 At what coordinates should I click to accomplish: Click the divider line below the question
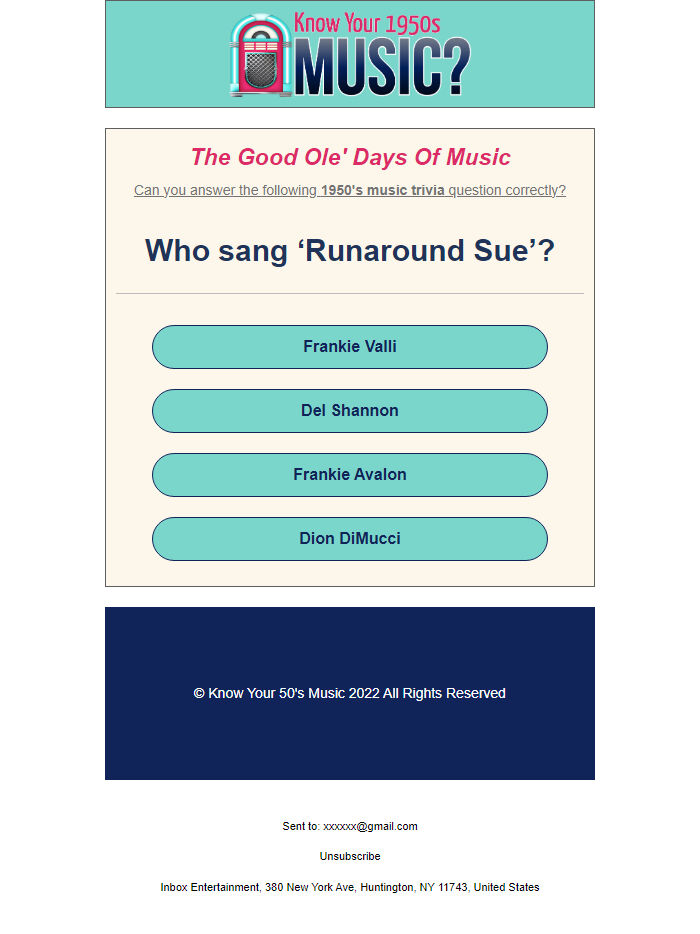(x=350, y=294)
